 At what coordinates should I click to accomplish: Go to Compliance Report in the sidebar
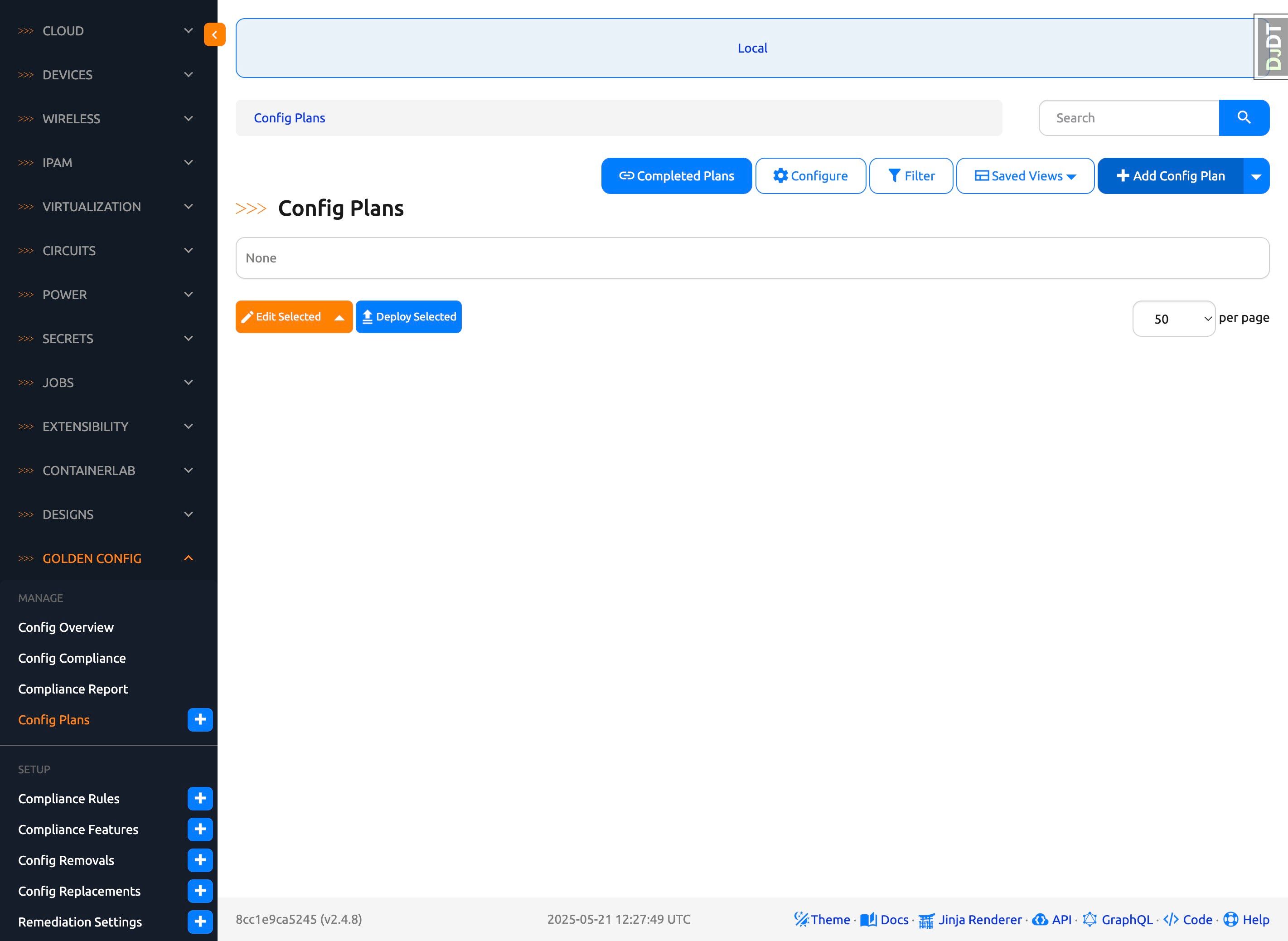click(73, 689)
